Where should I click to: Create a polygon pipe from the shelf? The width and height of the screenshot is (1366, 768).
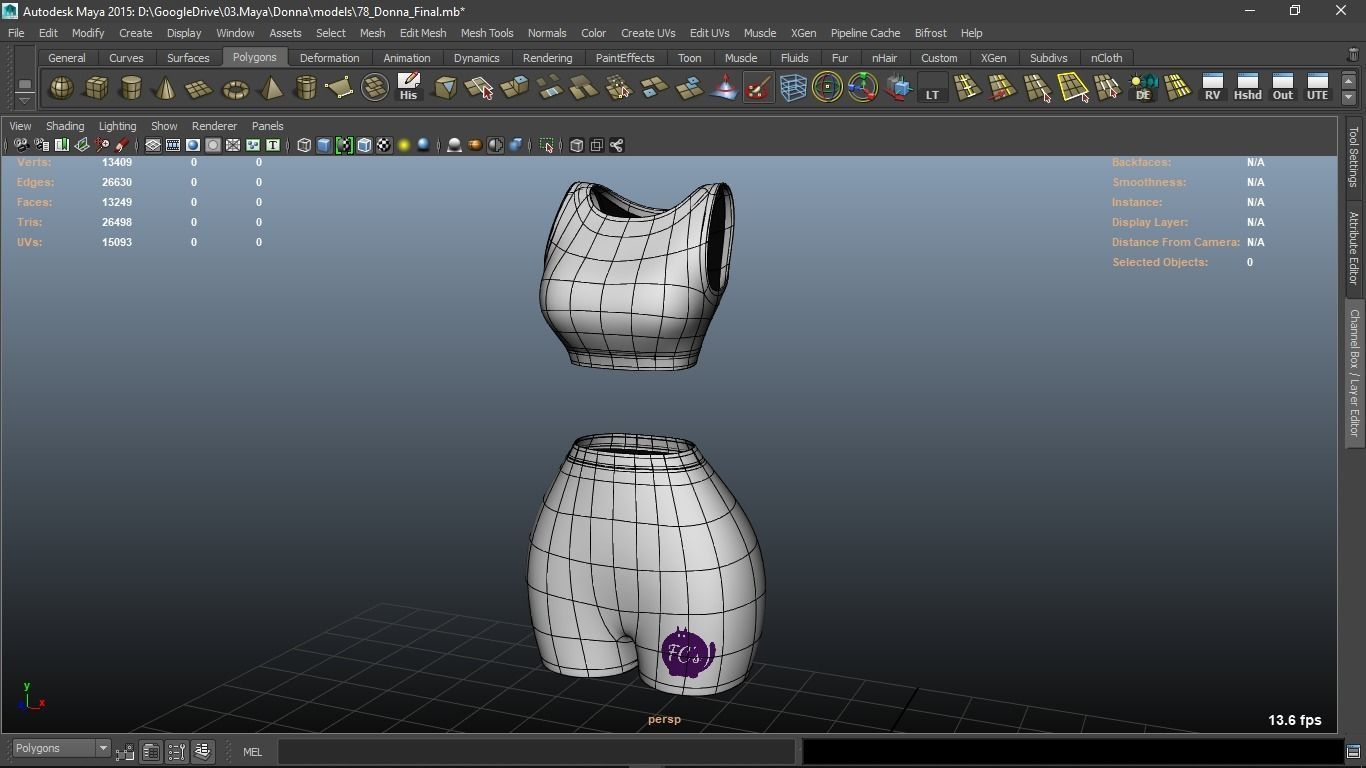pyautogui.click(x=305, y=88)
